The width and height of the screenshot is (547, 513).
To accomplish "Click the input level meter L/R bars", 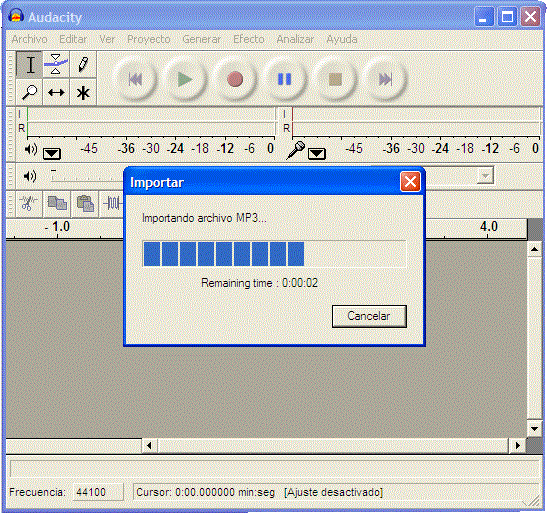I will [416, 121].
